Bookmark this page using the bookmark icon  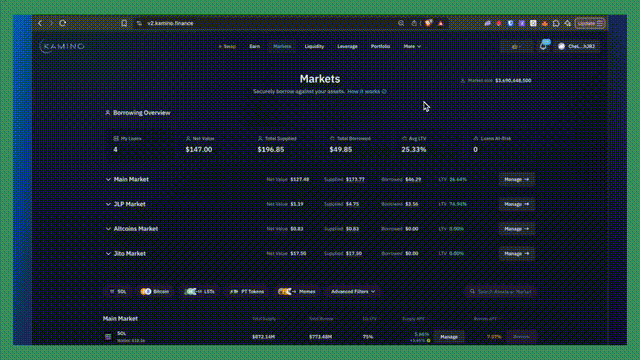pos(124,23)
